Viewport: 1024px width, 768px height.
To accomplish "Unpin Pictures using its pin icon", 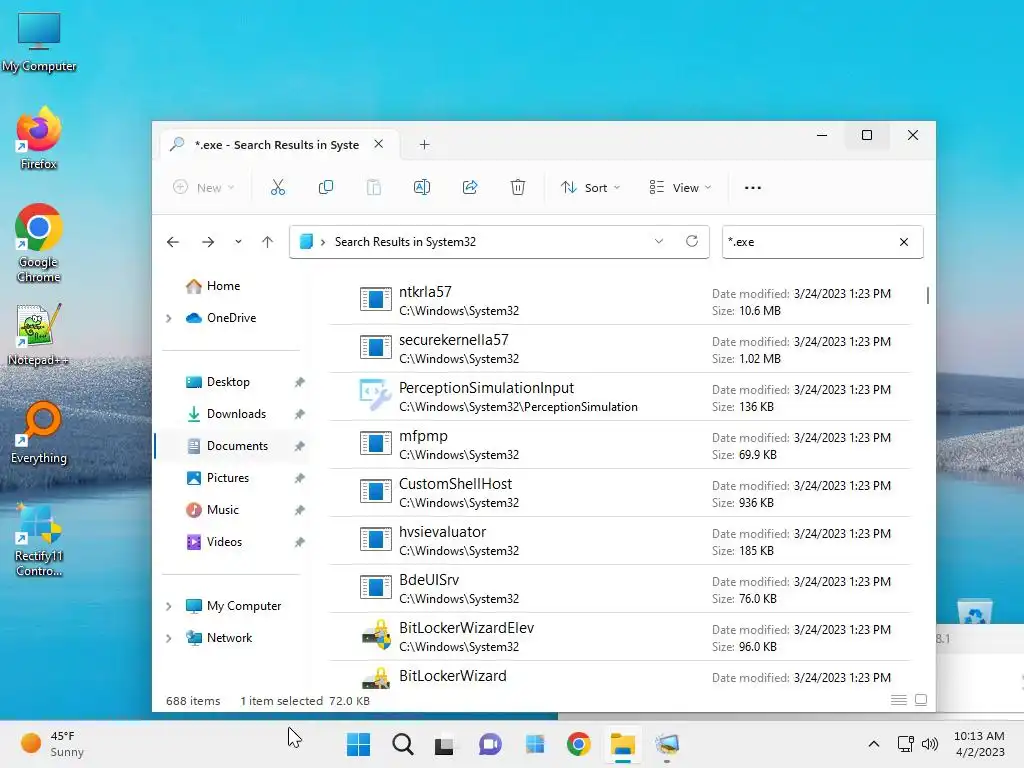I will [x=299, y=478].
